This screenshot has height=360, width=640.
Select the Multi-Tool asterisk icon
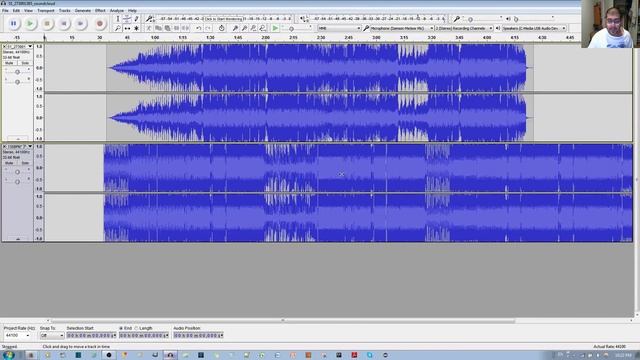pos(136,28)
